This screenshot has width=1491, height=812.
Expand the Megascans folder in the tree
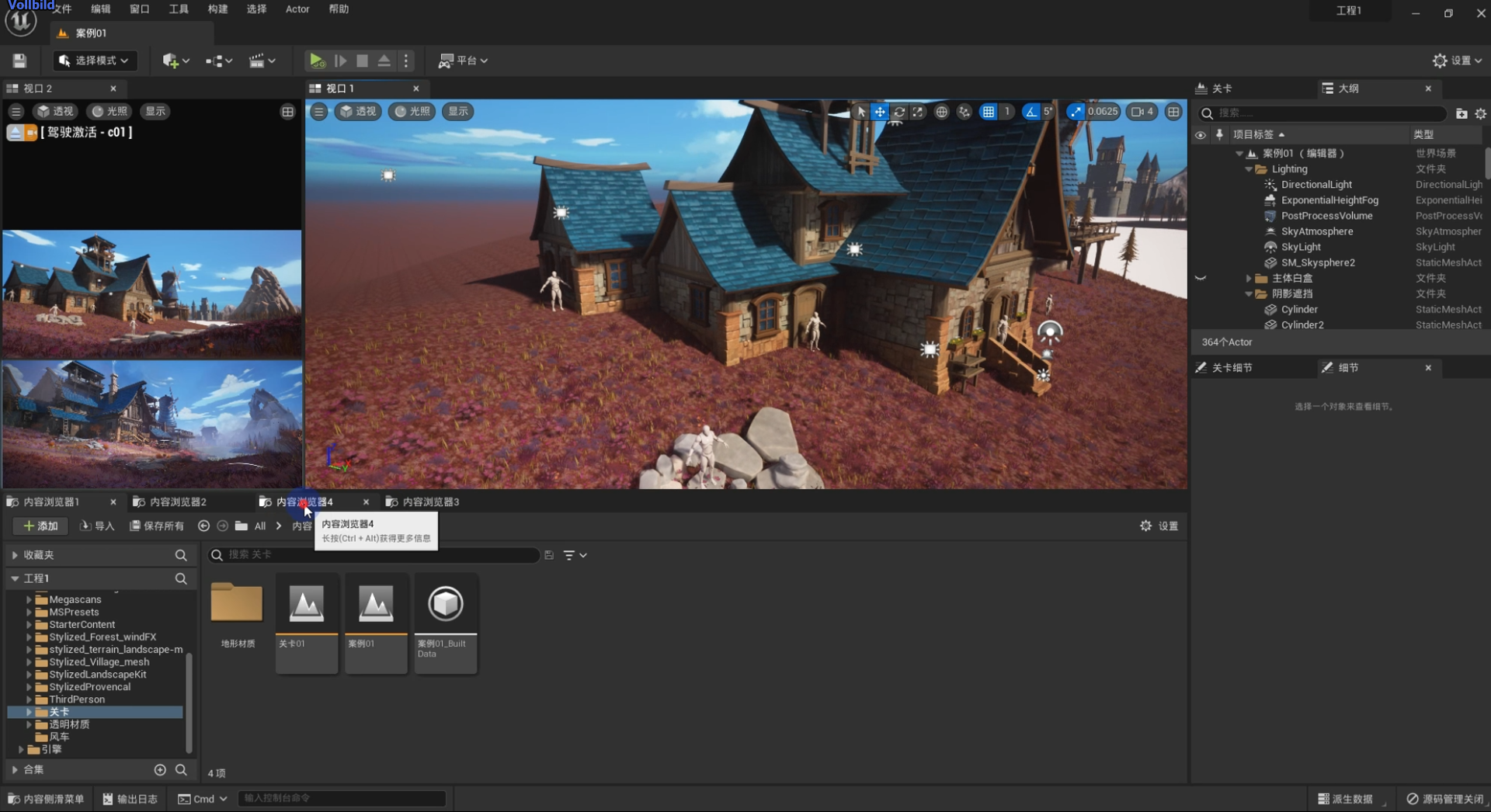click(x=29, y=600)
